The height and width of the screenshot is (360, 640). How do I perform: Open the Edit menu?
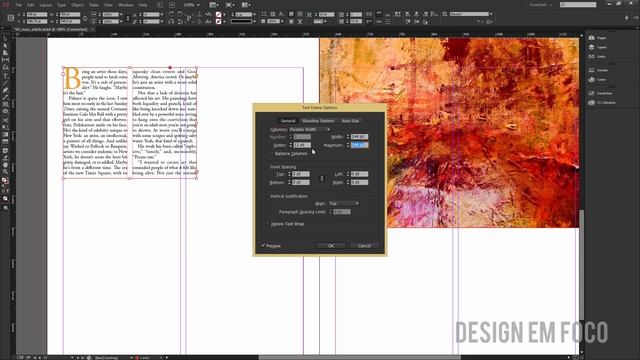tap(31, 5)
